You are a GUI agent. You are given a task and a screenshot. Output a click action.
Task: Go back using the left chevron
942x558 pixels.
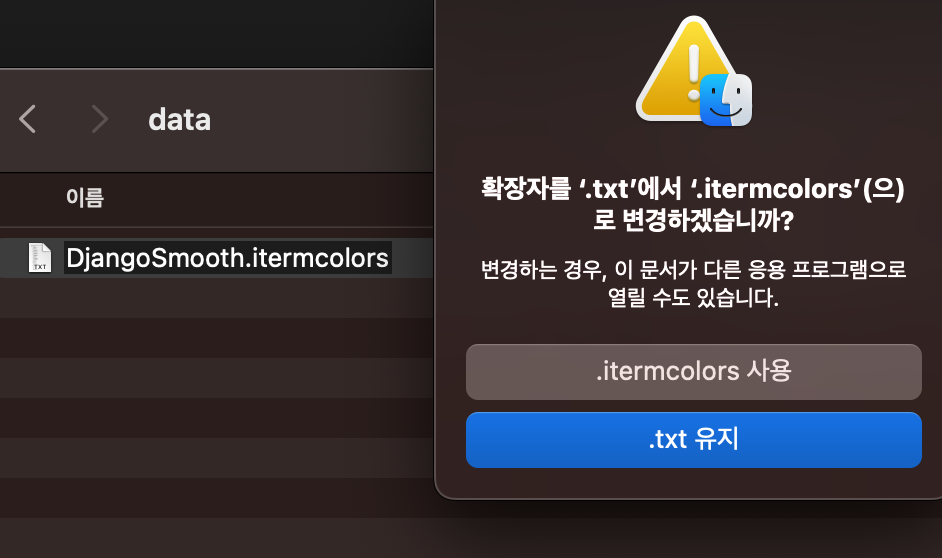pos(28,119)
